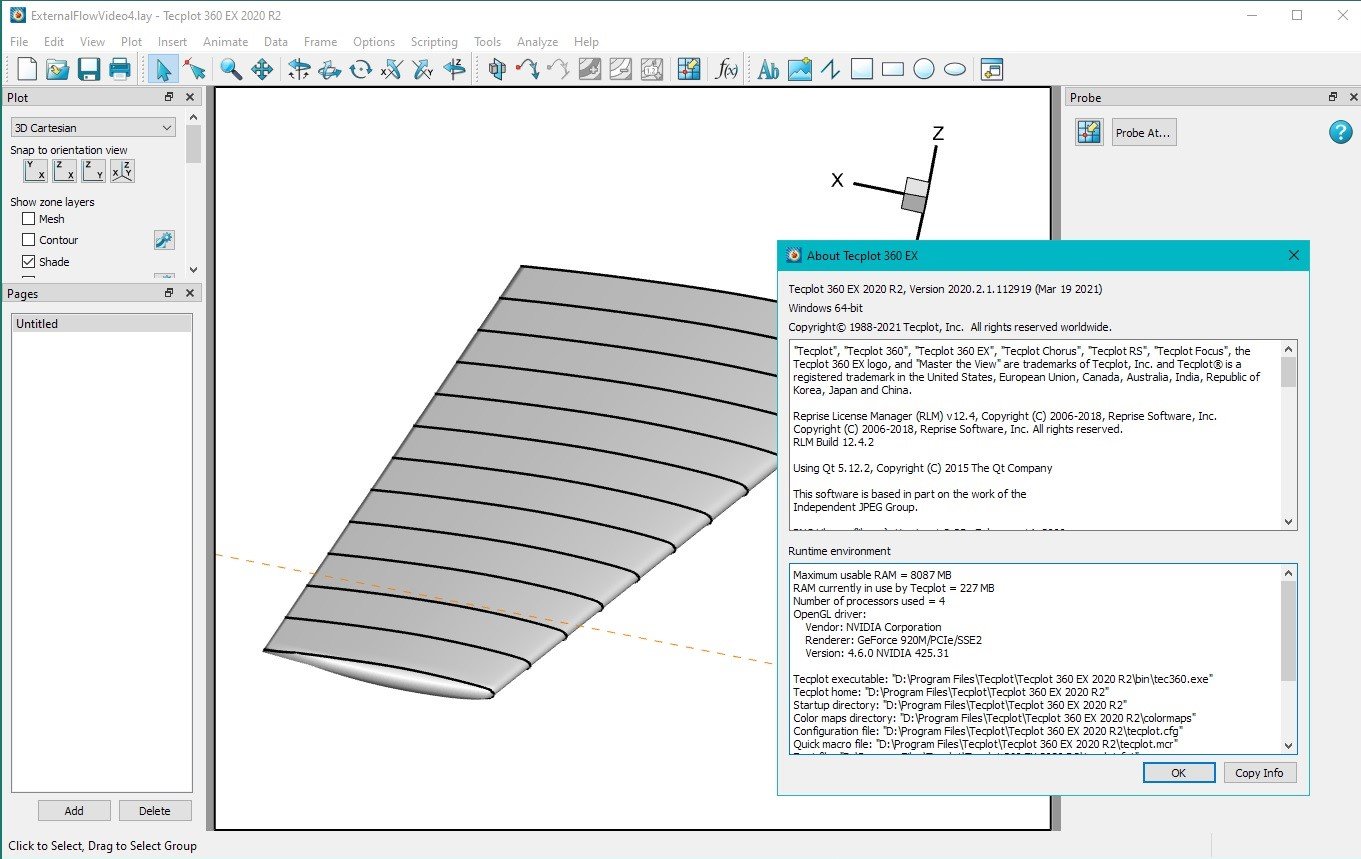
Task: Select the Ellipse shape tool
Action: [955, 69]
